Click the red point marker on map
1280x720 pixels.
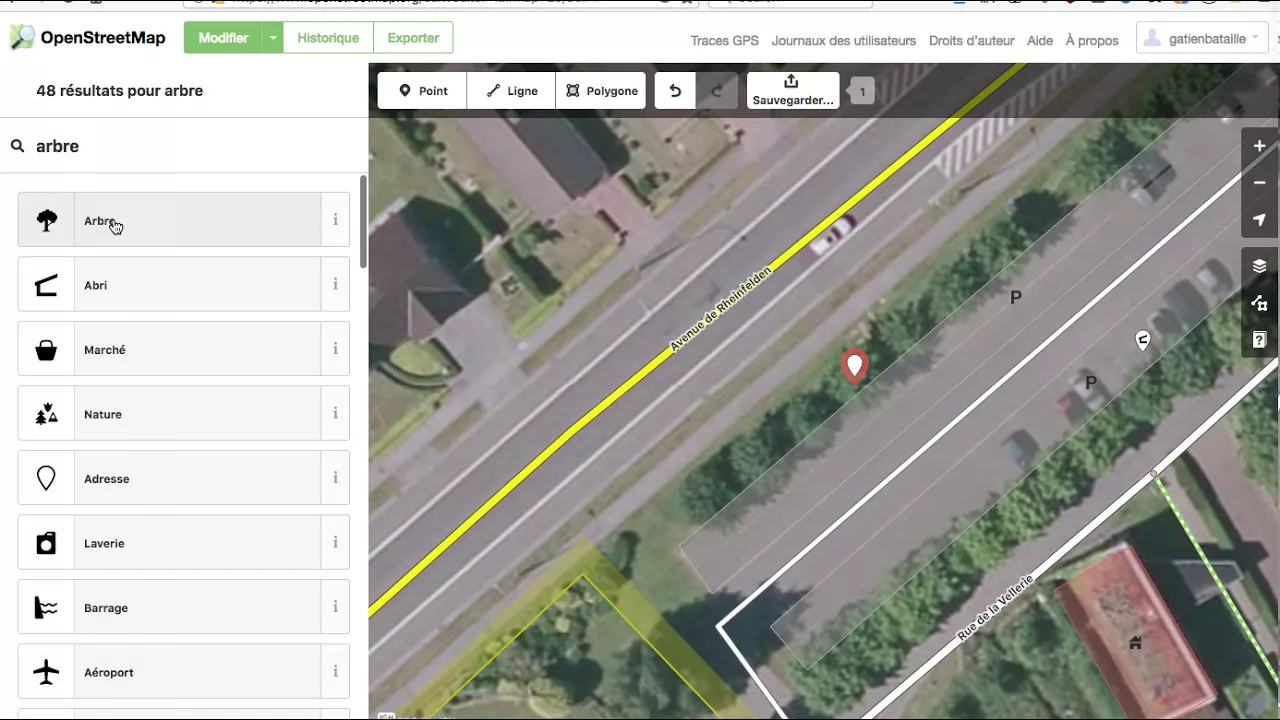tap(854, 366)
